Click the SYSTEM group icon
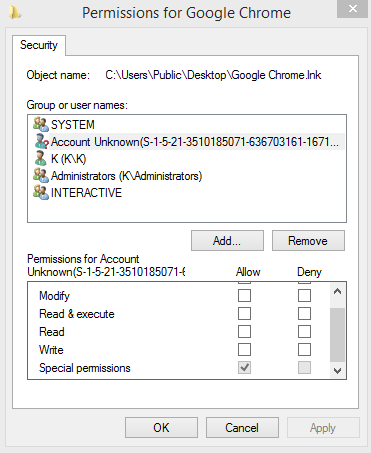 41,124
